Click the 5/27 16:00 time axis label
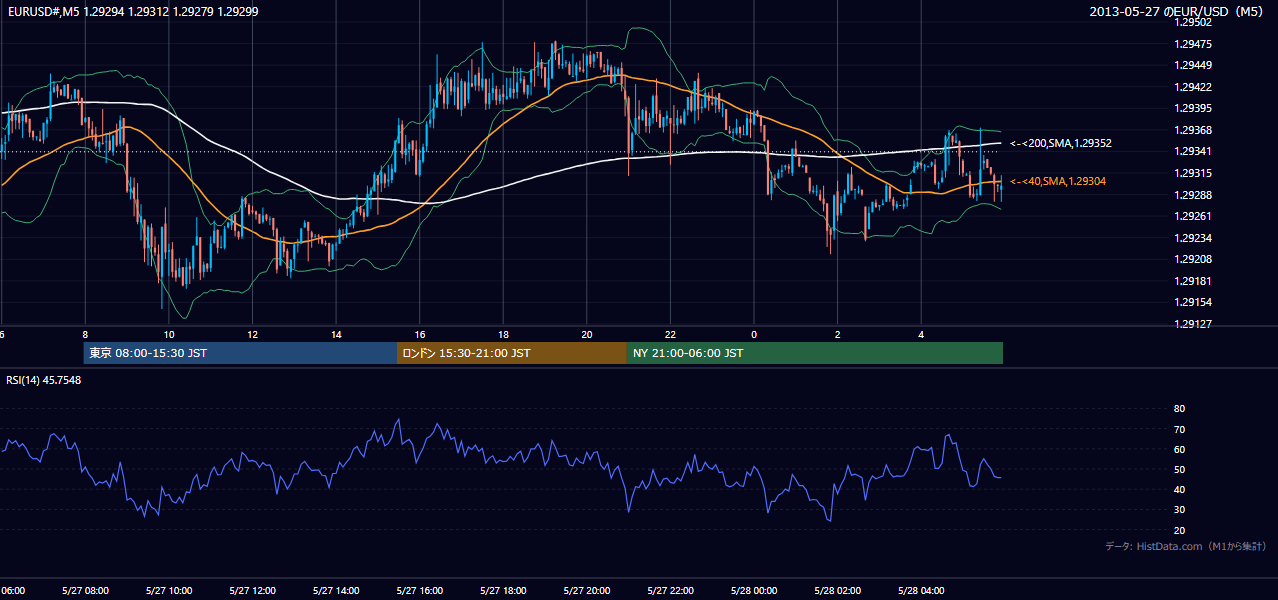This screenshot has height=600, width=1278. point(420,591)
